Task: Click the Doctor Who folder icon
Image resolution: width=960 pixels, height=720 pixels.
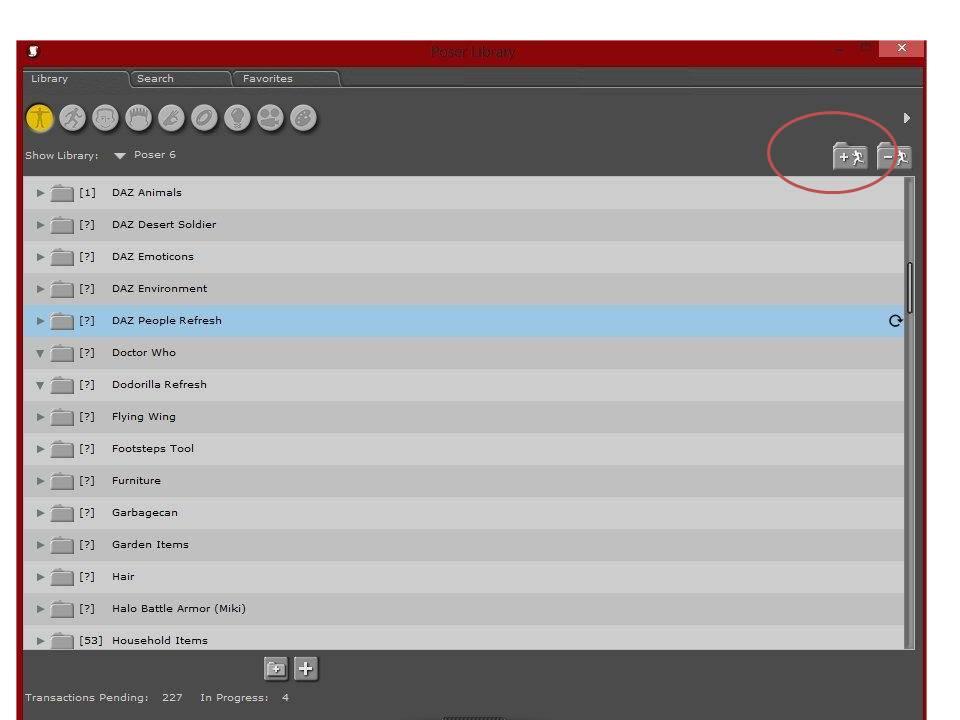Action: 61,353
